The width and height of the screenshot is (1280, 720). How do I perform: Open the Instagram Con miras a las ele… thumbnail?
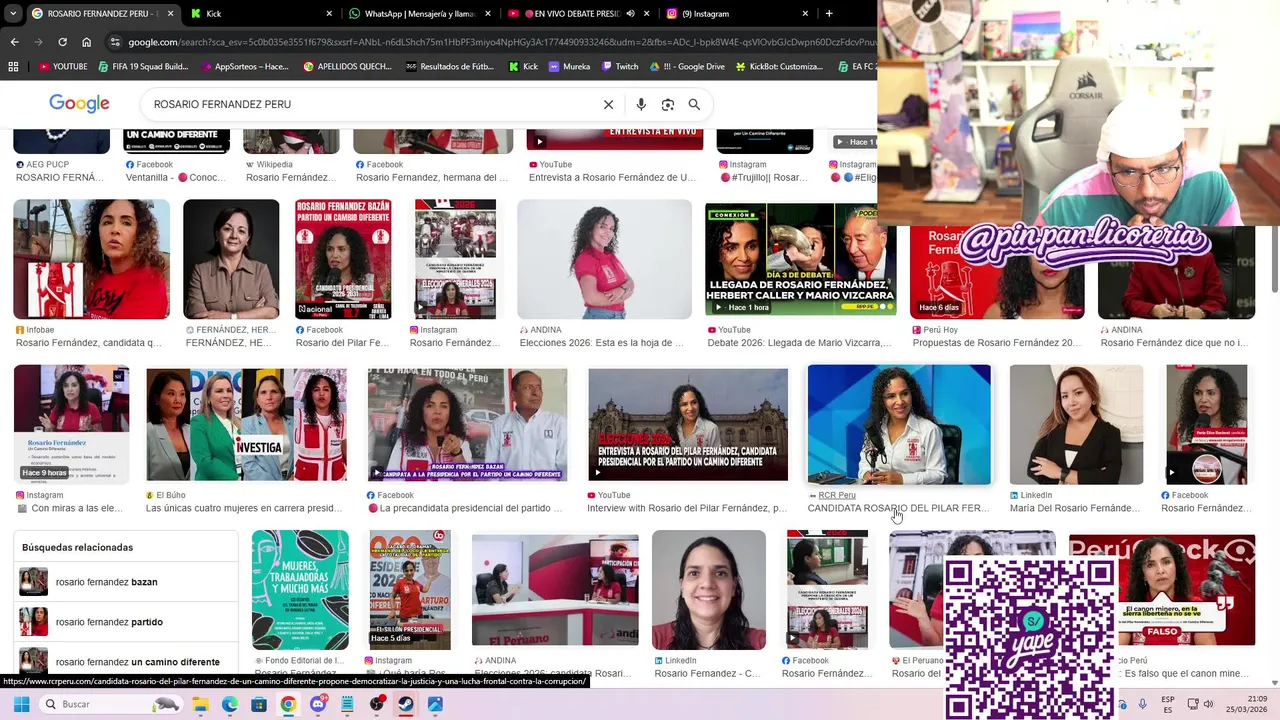(x=71, y=424)
